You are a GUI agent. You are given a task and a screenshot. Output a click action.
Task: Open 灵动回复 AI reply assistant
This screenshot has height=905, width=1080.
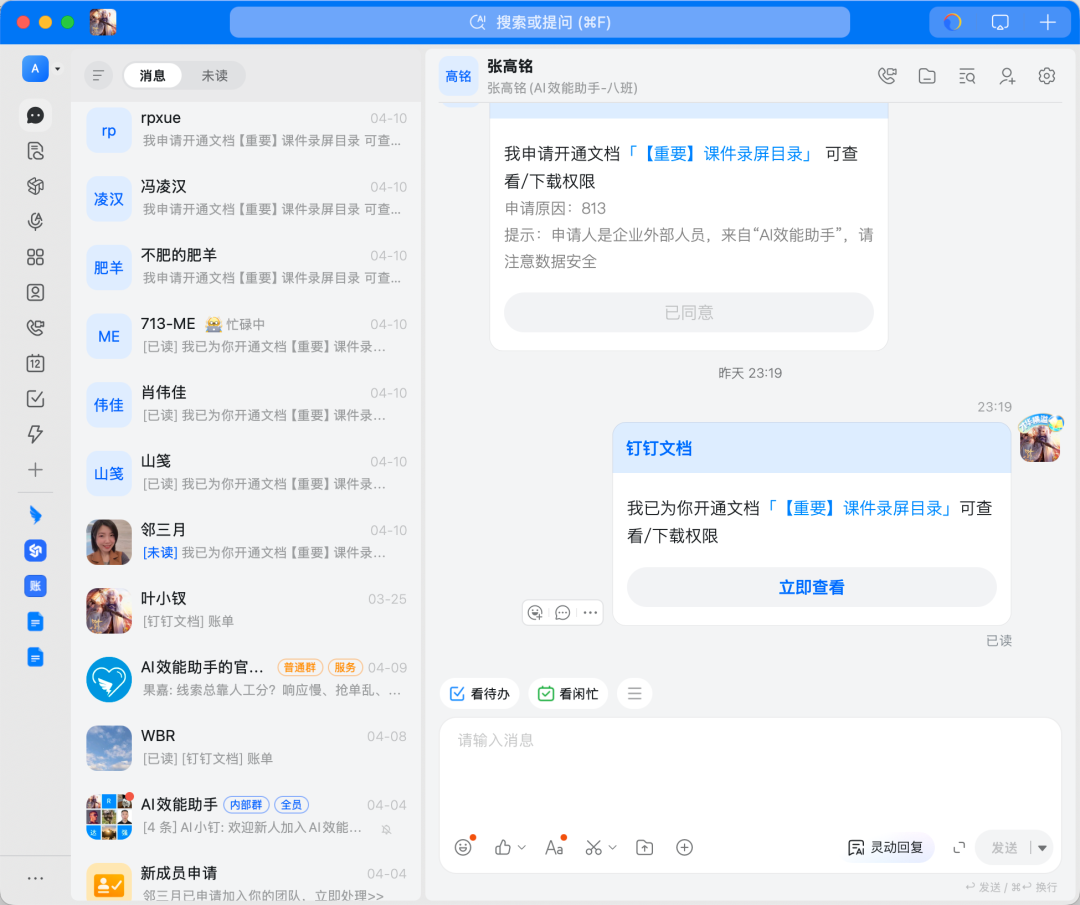click(x=886, y=847)
